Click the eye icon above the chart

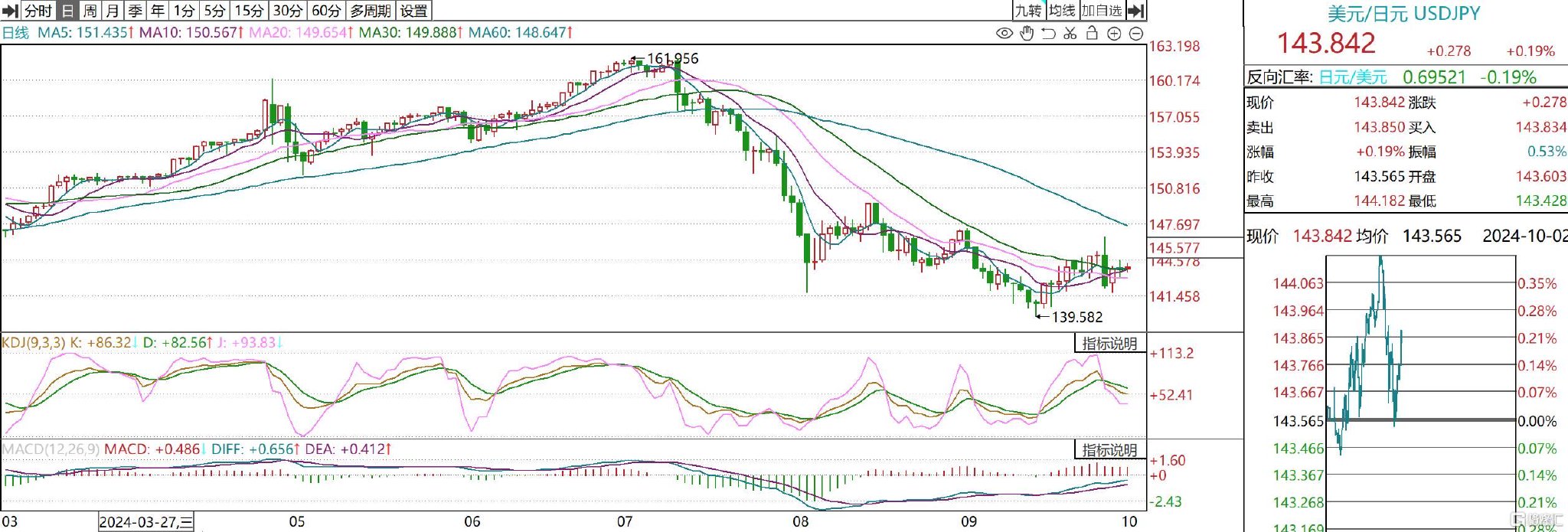pyautogui.click(x=1004, y=33)
